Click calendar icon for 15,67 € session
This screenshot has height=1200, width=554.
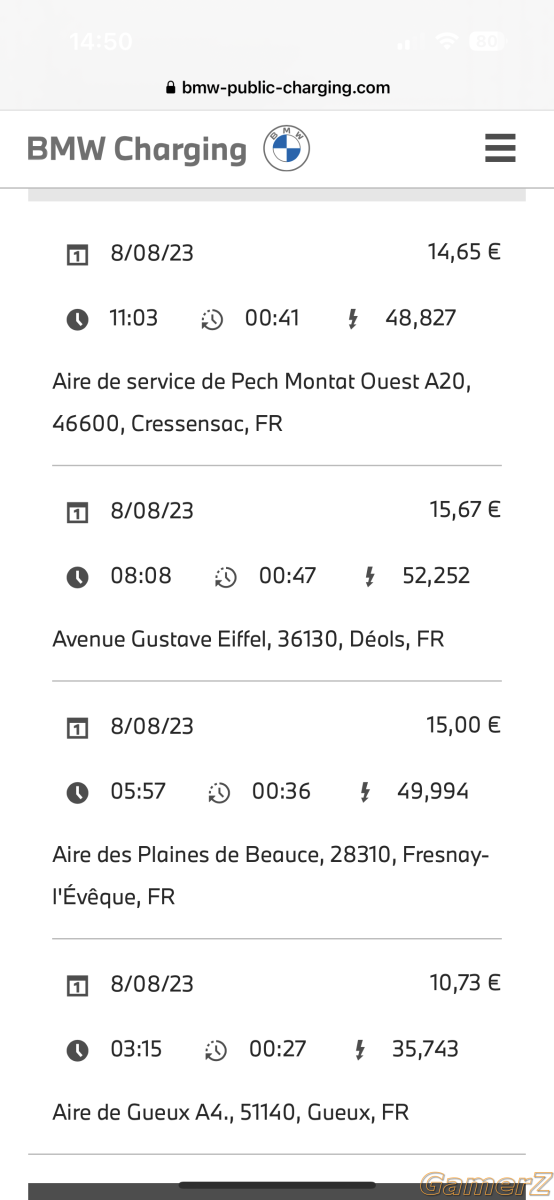click(x=77, y=512)
